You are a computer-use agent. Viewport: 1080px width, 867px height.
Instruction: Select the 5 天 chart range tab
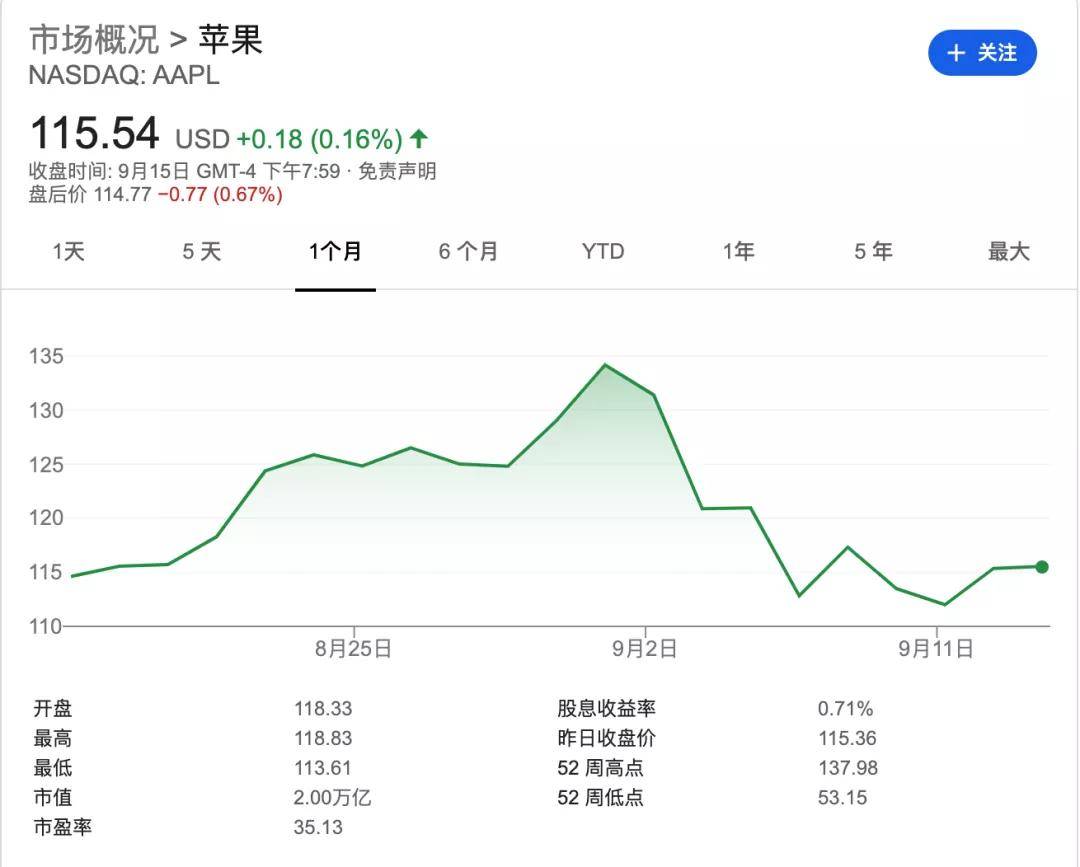(201, 252)
